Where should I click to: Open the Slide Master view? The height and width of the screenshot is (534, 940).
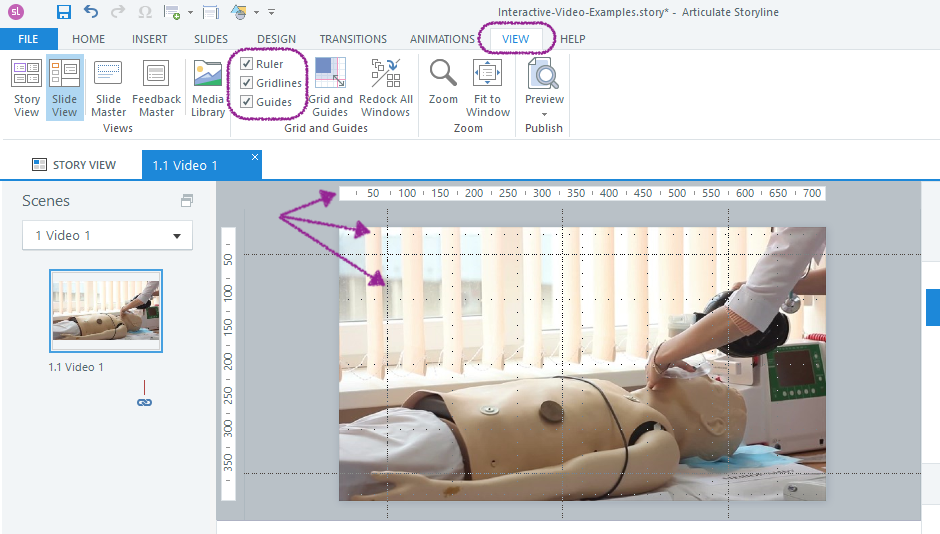(108, 87)
